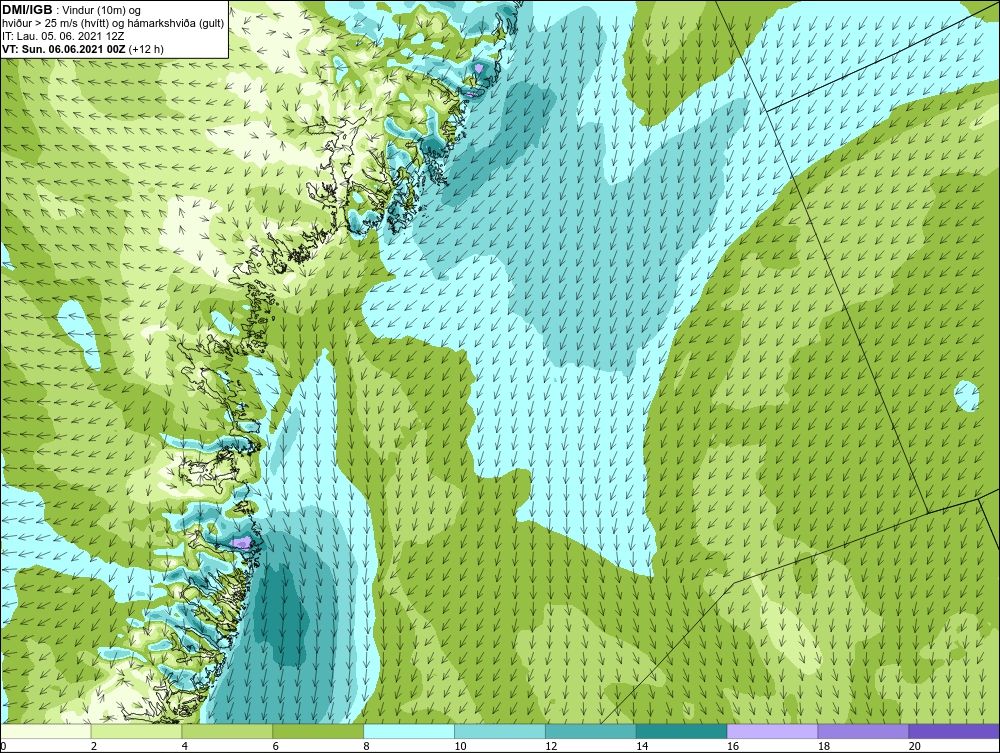Click the 18–20 m/s purple legend swatch

coord(864,731)
